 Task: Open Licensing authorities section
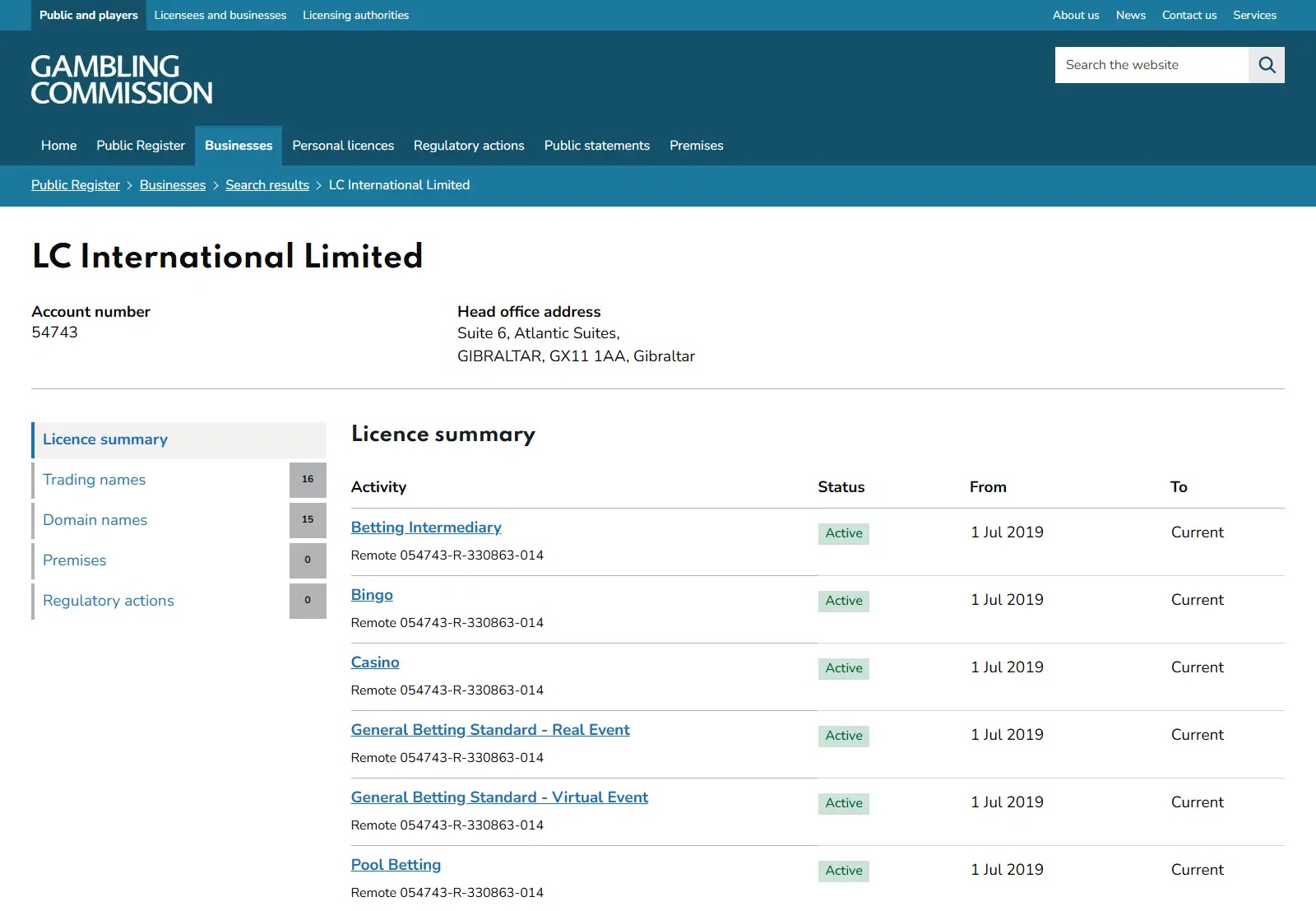[355, 15]
